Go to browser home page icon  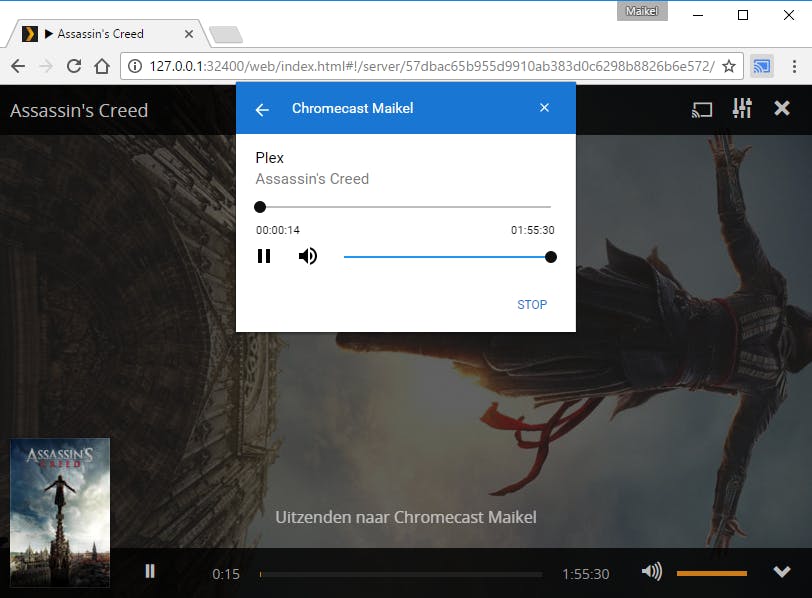(x=102, y=66)
